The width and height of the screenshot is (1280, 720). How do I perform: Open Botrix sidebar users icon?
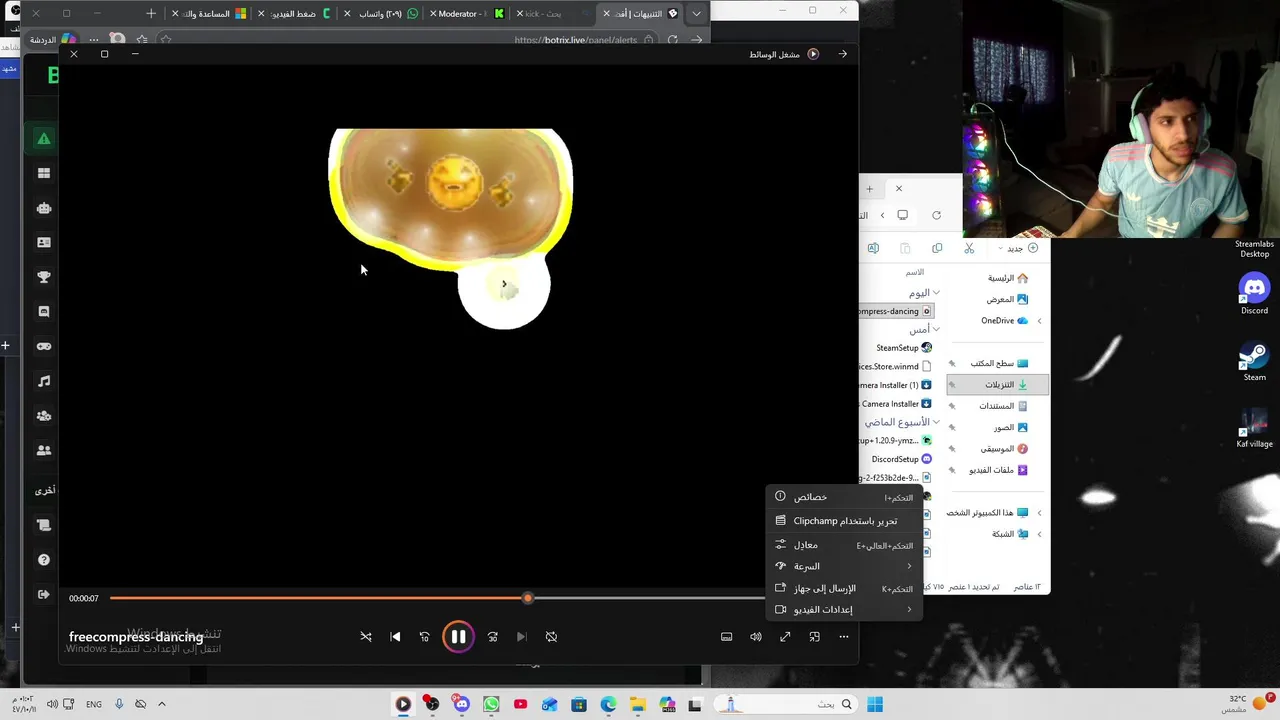coord(44,450)
